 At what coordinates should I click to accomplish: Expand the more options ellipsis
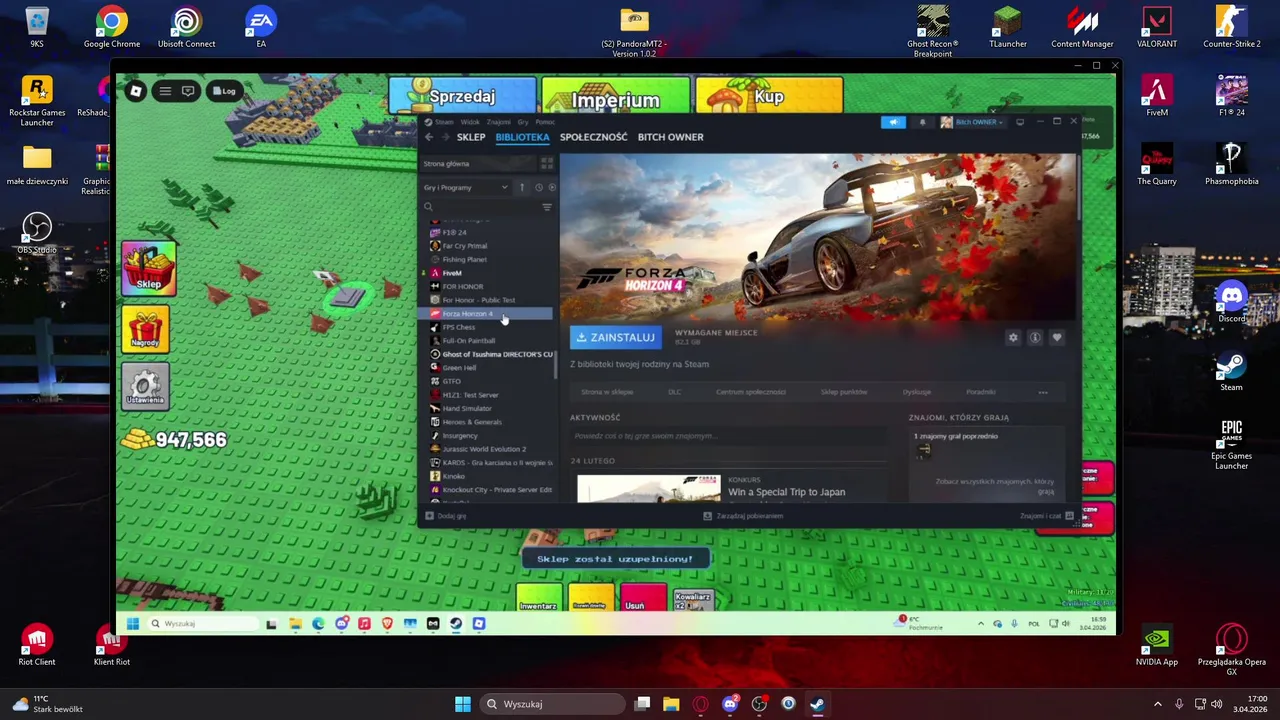[1043, 392]
